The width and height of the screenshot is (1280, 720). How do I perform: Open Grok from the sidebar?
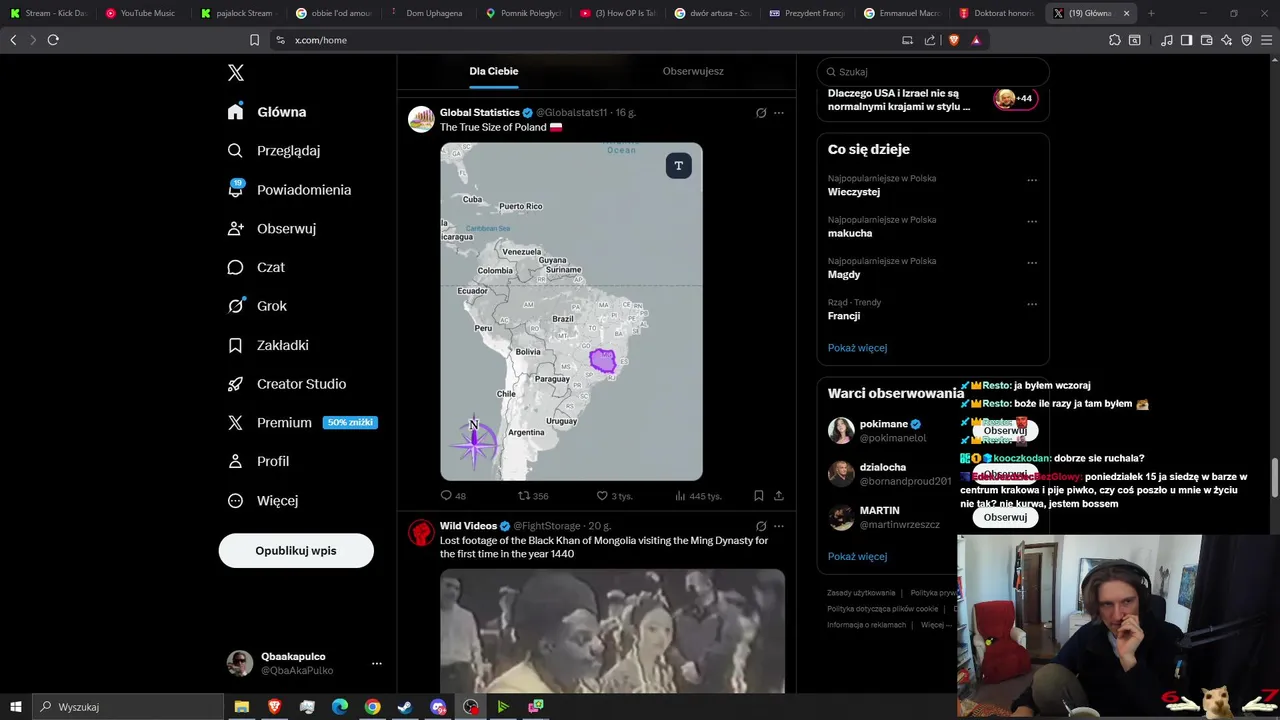pyautogui.click(x=257, y=306)
